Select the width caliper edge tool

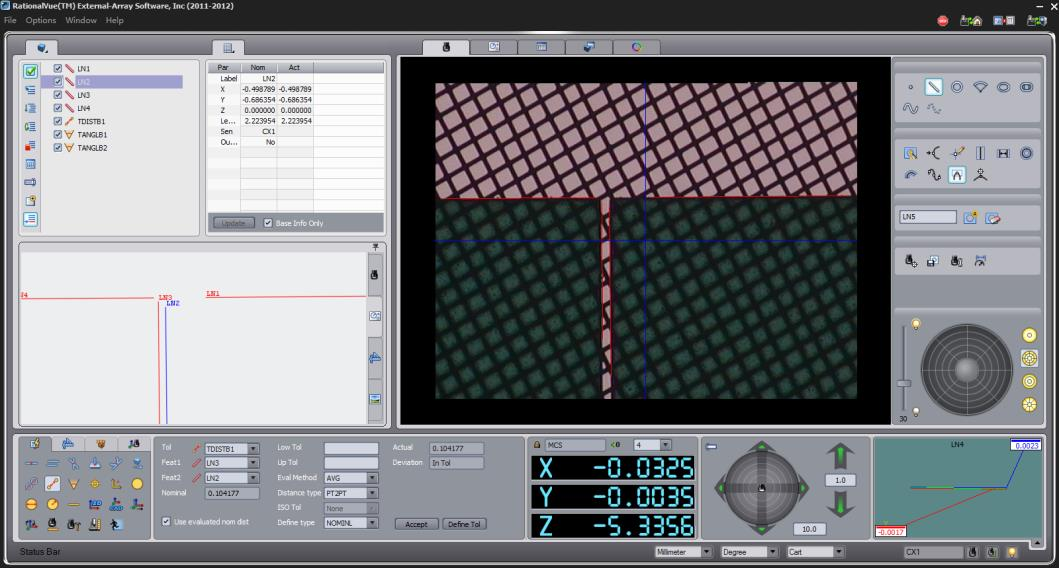point(1004,153)
